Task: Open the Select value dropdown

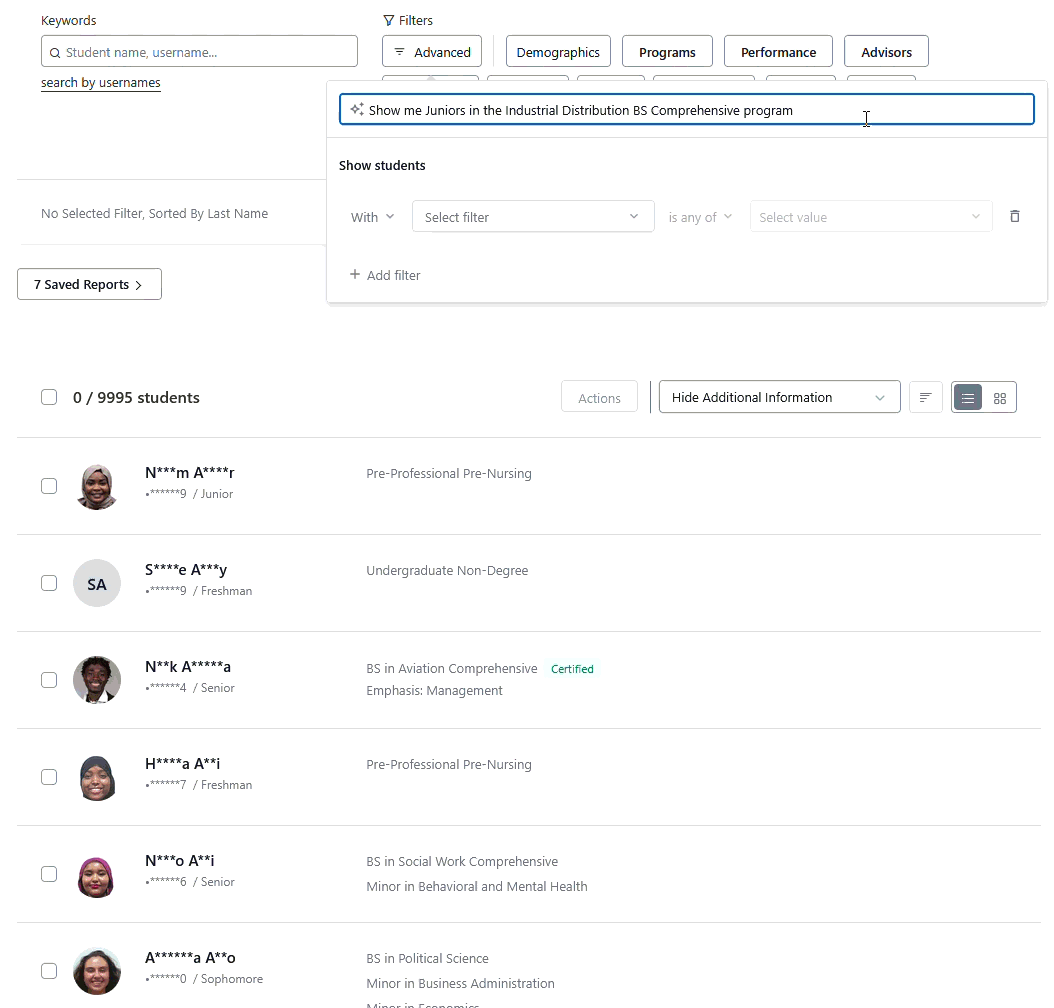Action: 871,216
